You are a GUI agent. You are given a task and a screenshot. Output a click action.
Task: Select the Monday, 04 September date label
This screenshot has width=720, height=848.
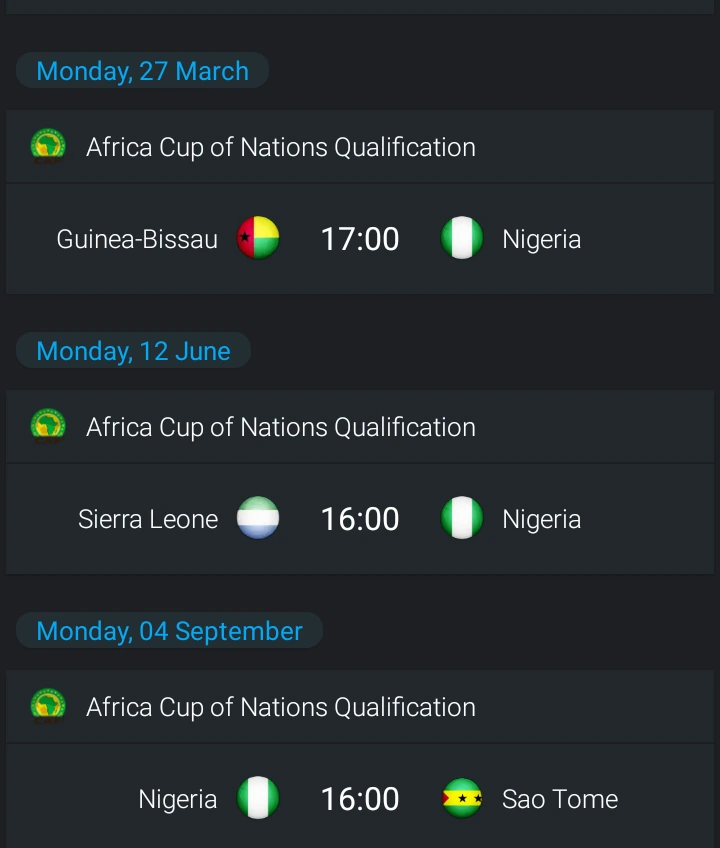click(x=169, y=630)
